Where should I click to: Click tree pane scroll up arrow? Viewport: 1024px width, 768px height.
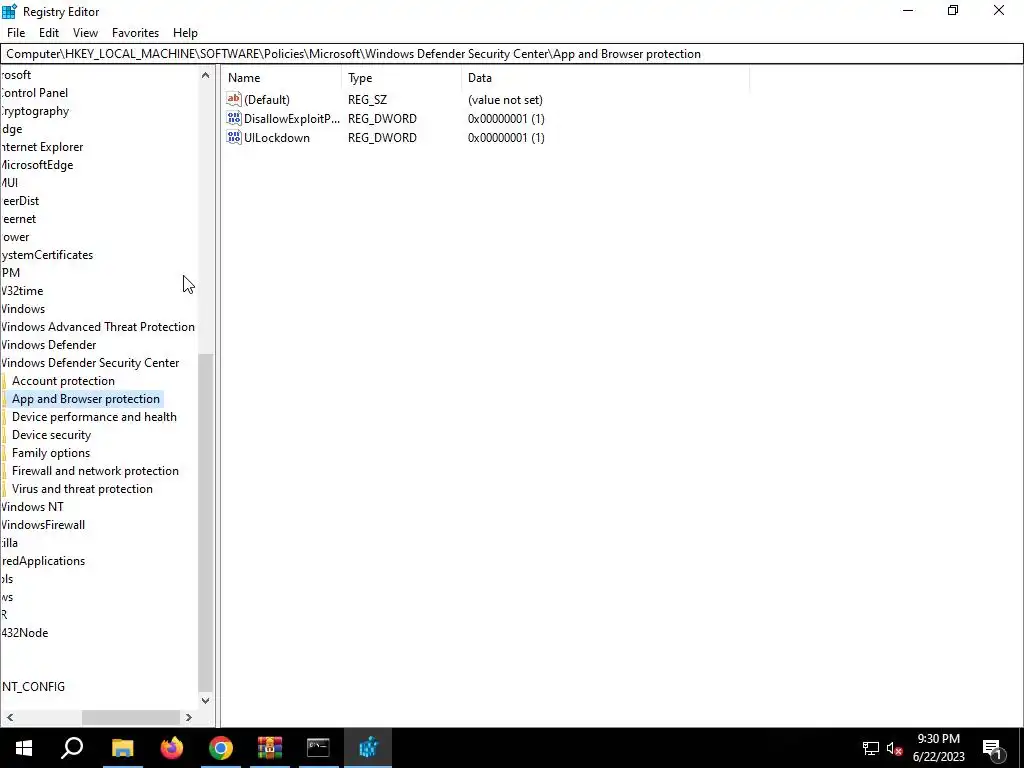(205, 75)
